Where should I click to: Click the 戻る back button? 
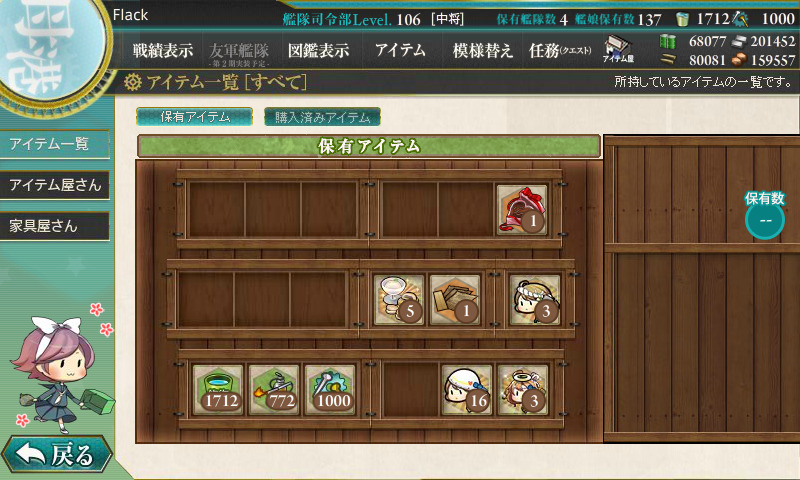(56, 453)
